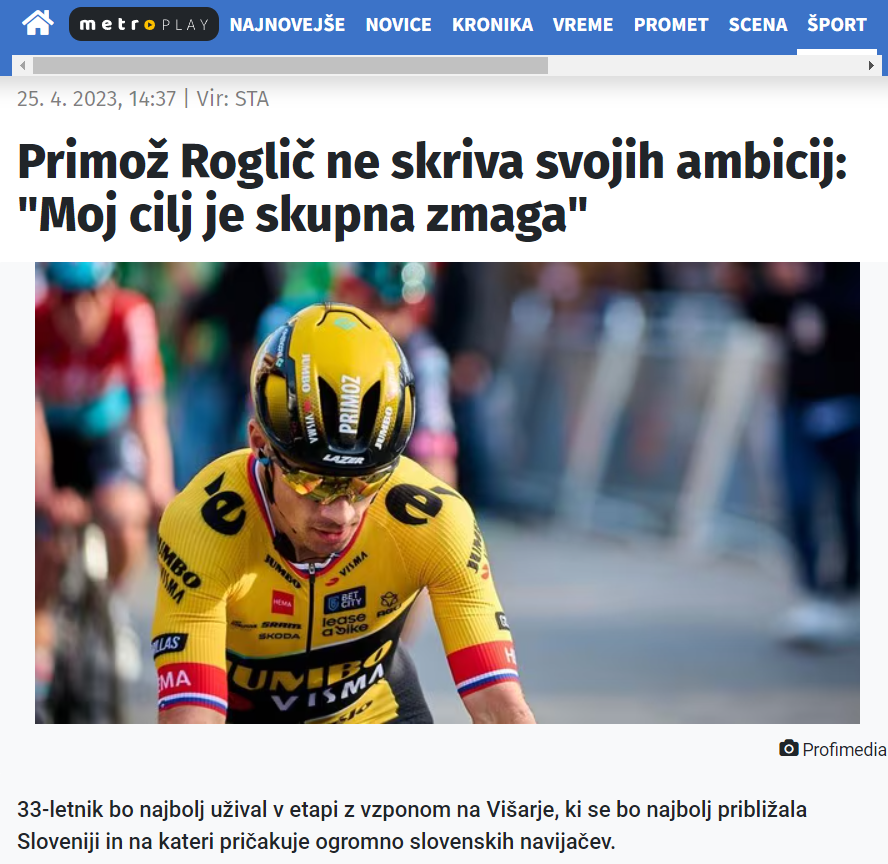Screen dimensions: 888x864
Task: Click the left scroll arrow of menu bar
Action: [23, 66]
